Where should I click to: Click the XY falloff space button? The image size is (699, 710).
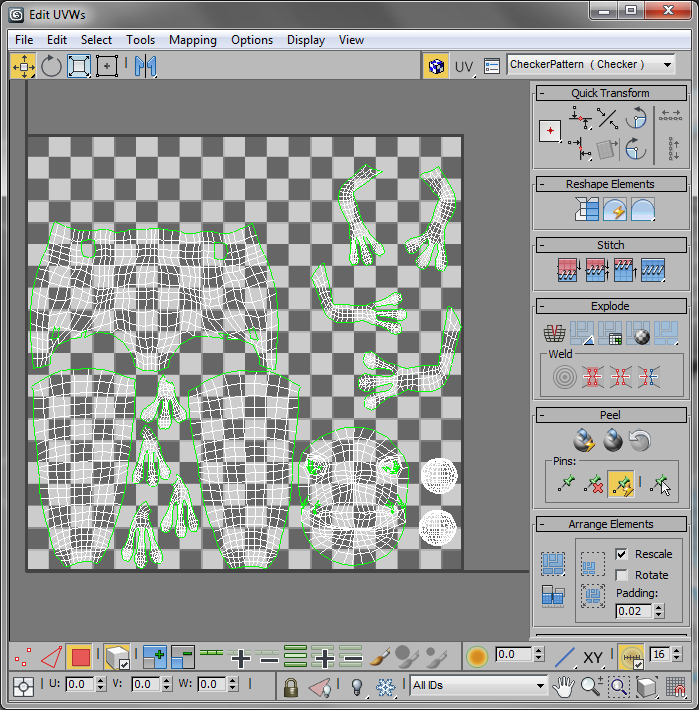pos(593,657)
